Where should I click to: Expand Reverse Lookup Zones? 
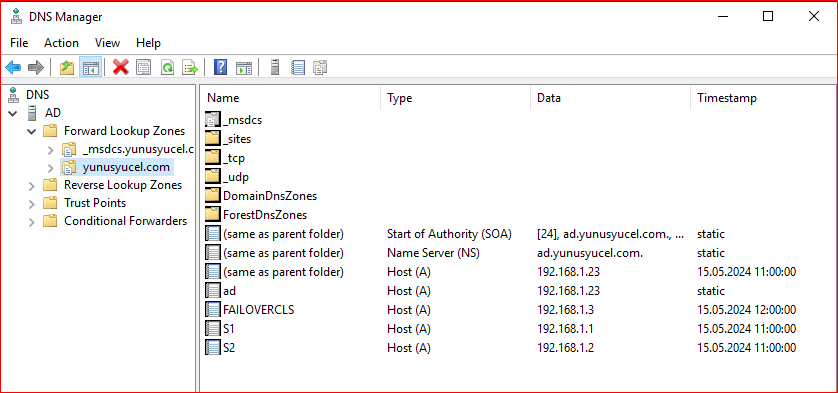tap(32, 186)
